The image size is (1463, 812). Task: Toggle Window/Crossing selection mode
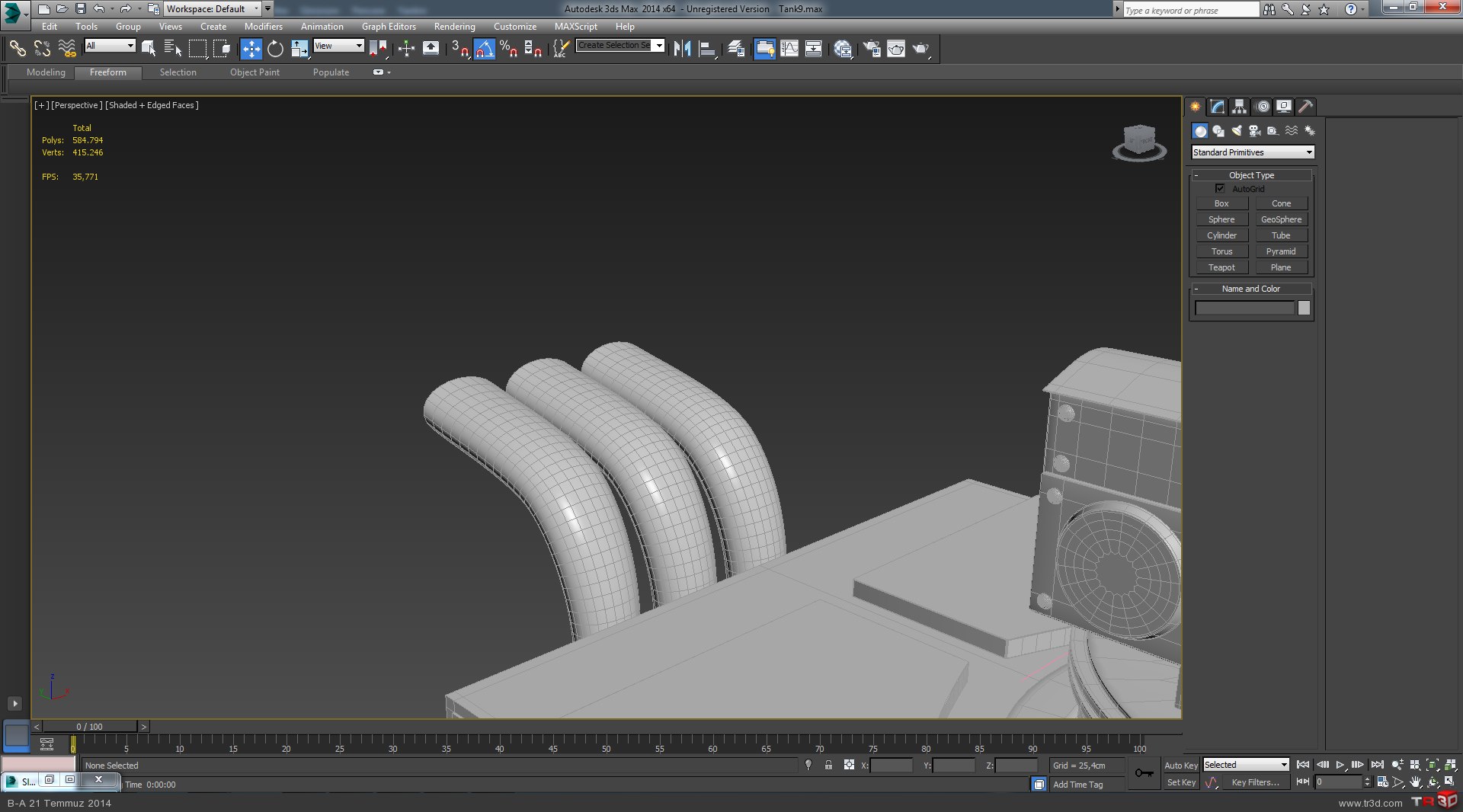click(222, 49)
